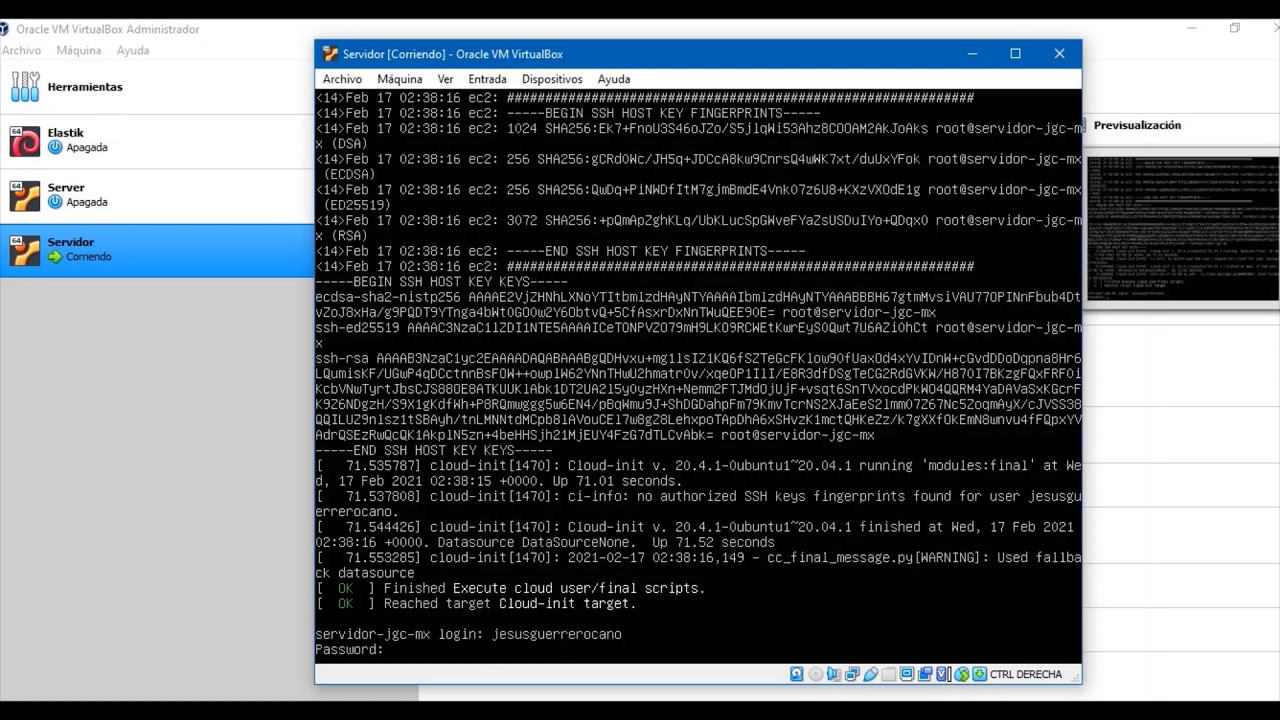
Task: Select Herramientas in the Manager sidebar
Action: 157,87
